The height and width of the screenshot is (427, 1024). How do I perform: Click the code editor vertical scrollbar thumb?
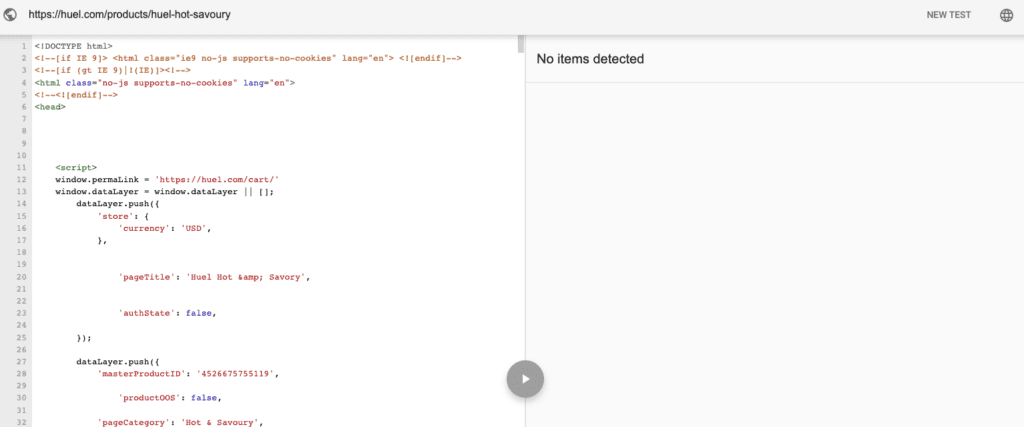520,44
